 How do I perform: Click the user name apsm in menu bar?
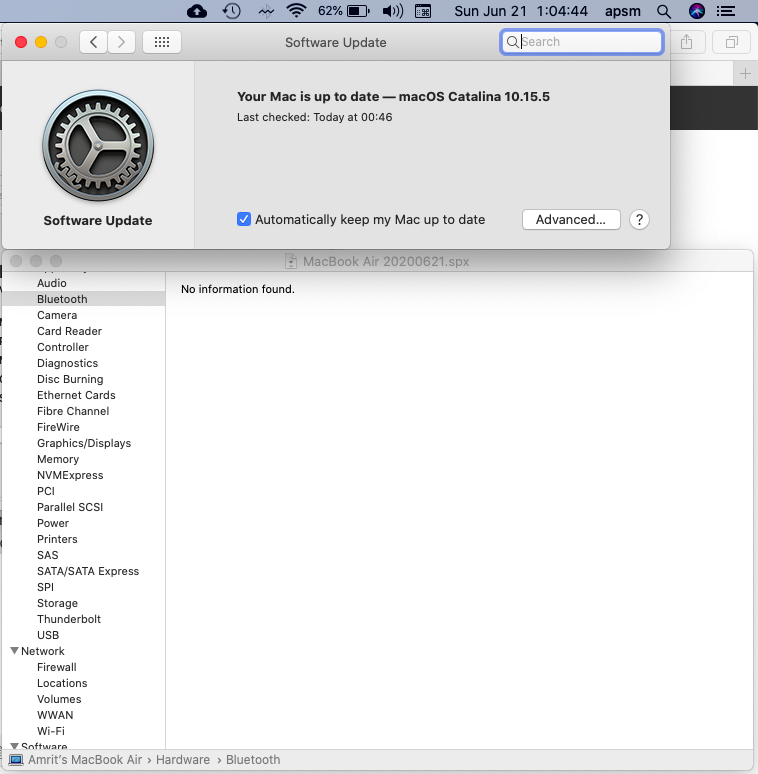coord(623,11)
